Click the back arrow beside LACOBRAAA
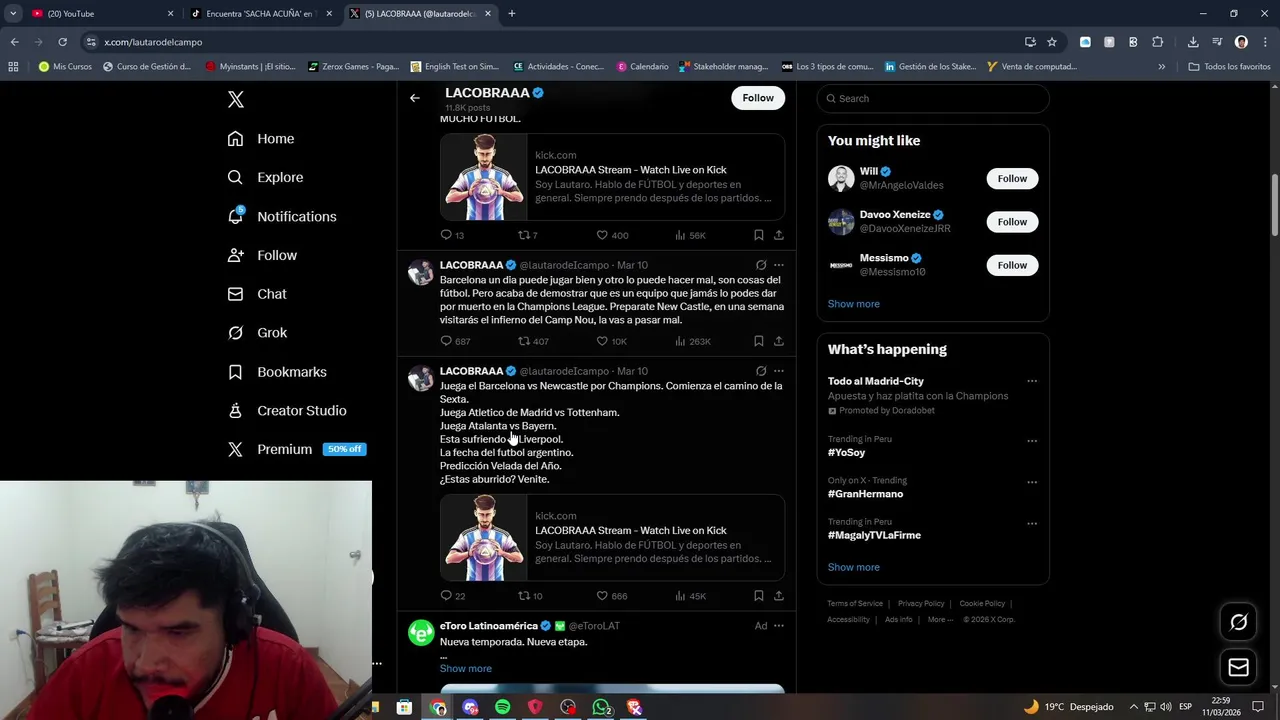The width and height of the screenshot is (1280, 720). (415, 98)
